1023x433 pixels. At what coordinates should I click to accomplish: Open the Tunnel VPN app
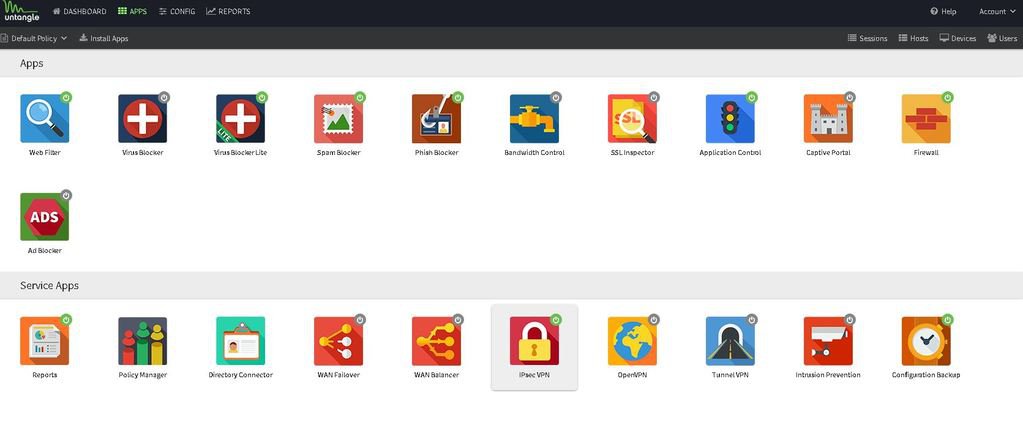point(730,341)
